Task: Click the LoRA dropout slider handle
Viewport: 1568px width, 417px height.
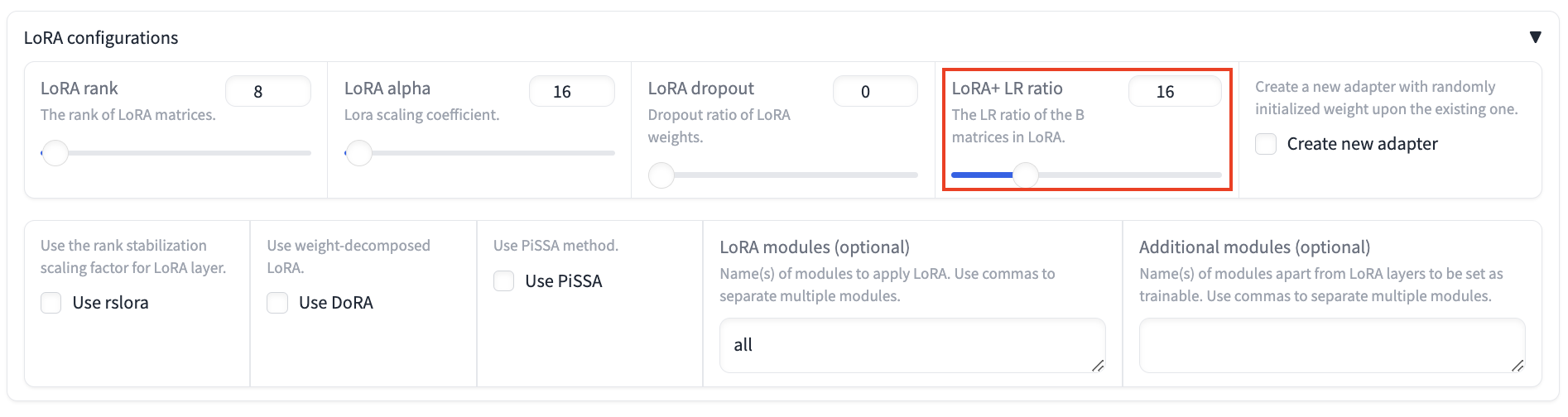Action: tap(661, 175)
